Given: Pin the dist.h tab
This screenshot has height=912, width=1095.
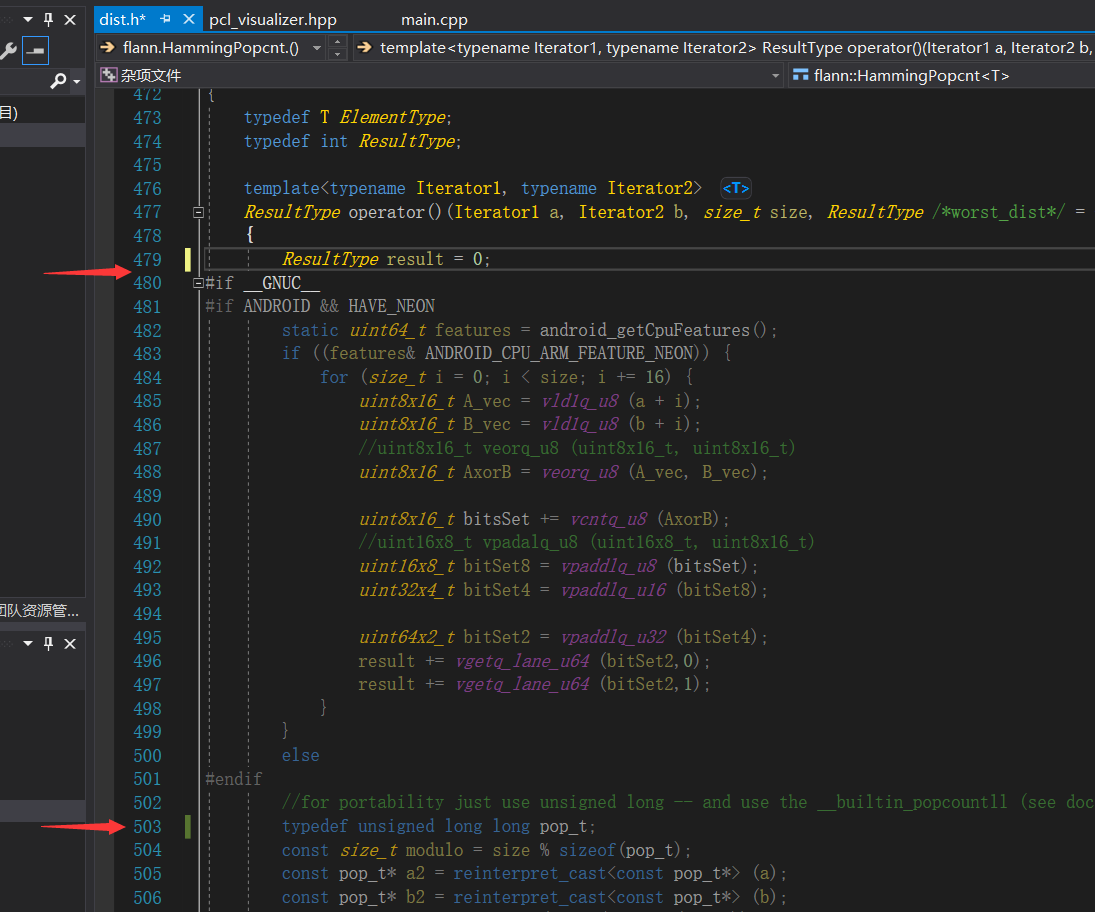Looking at the screenshot, I should click(165, 19).
